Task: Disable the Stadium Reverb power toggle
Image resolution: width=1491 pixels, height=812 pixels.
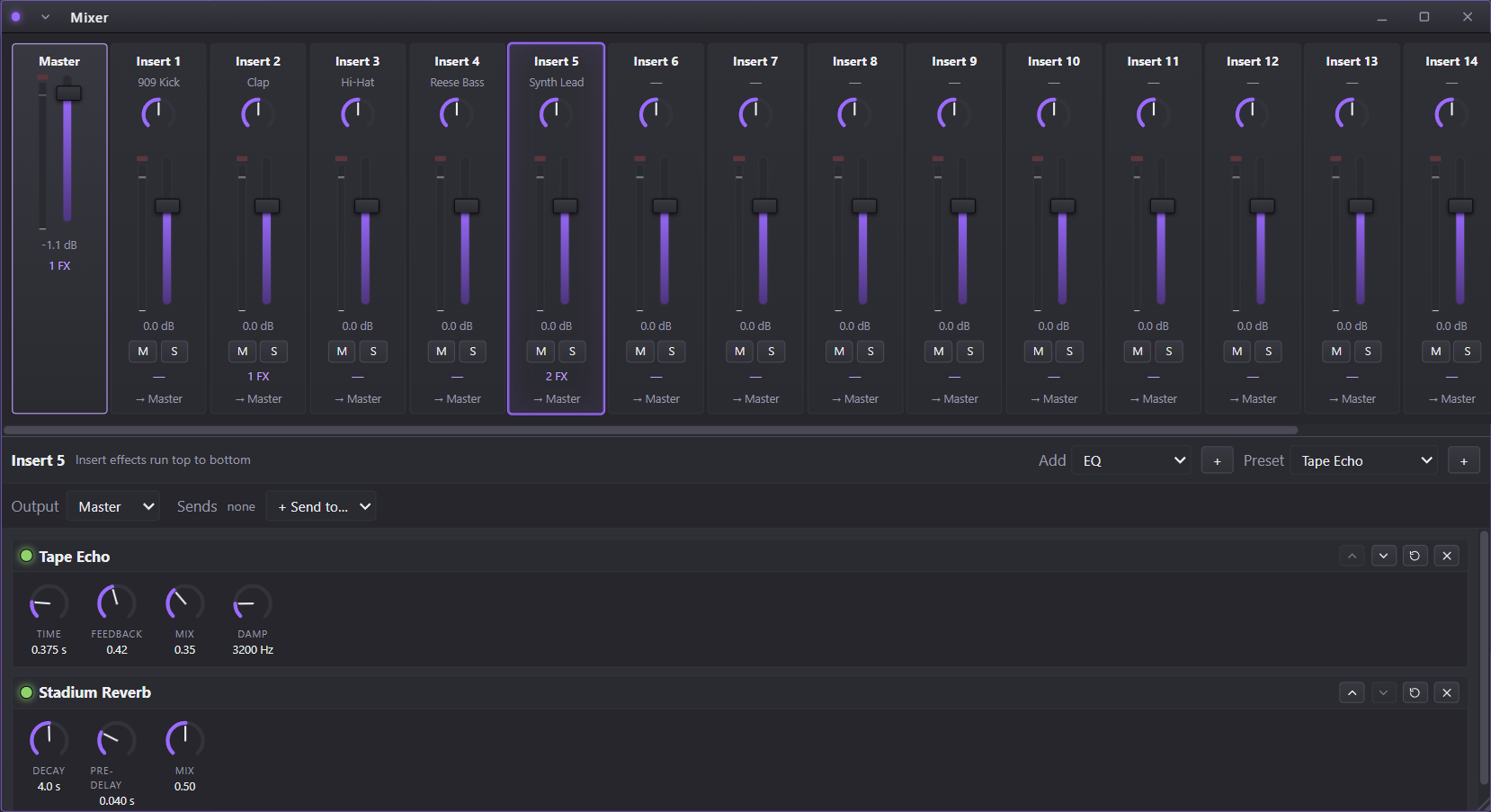Action: 26,692
